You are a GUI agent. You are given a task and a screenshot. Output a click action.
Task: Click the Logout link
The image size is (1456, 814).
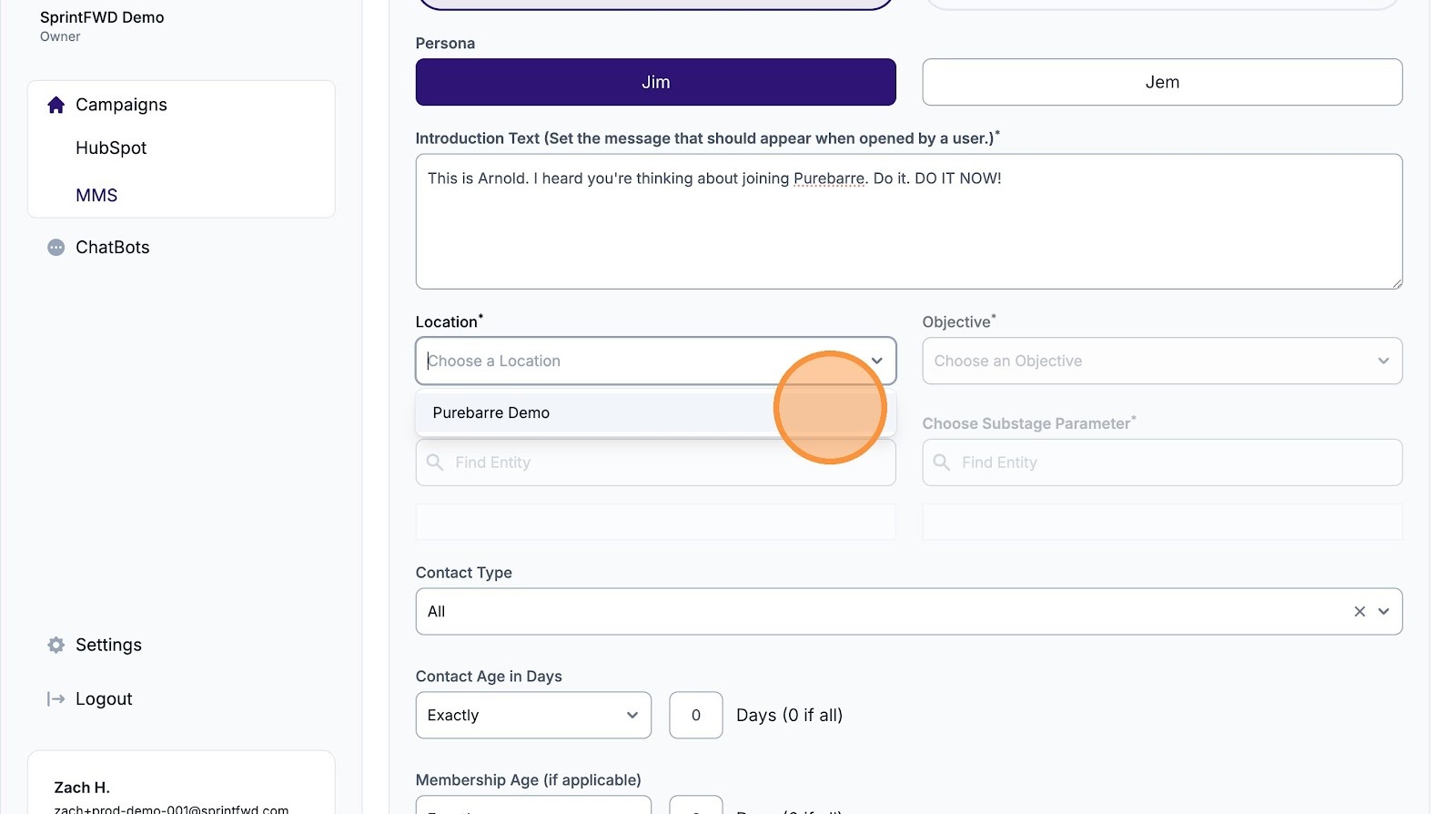[104, 699]
